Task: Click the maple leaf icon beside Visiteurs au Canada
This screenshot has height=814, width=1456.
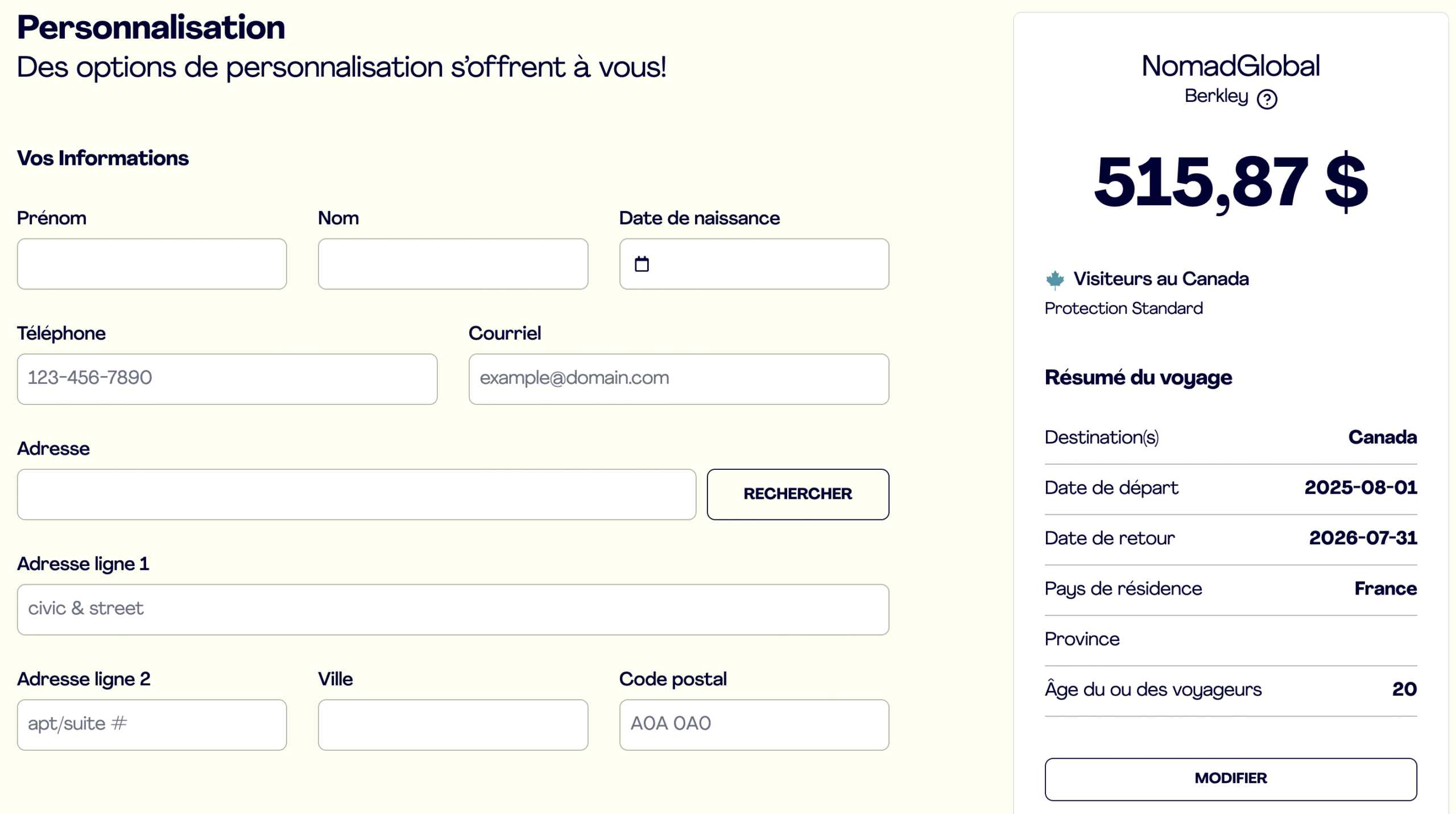Action: click(1055, 279)
